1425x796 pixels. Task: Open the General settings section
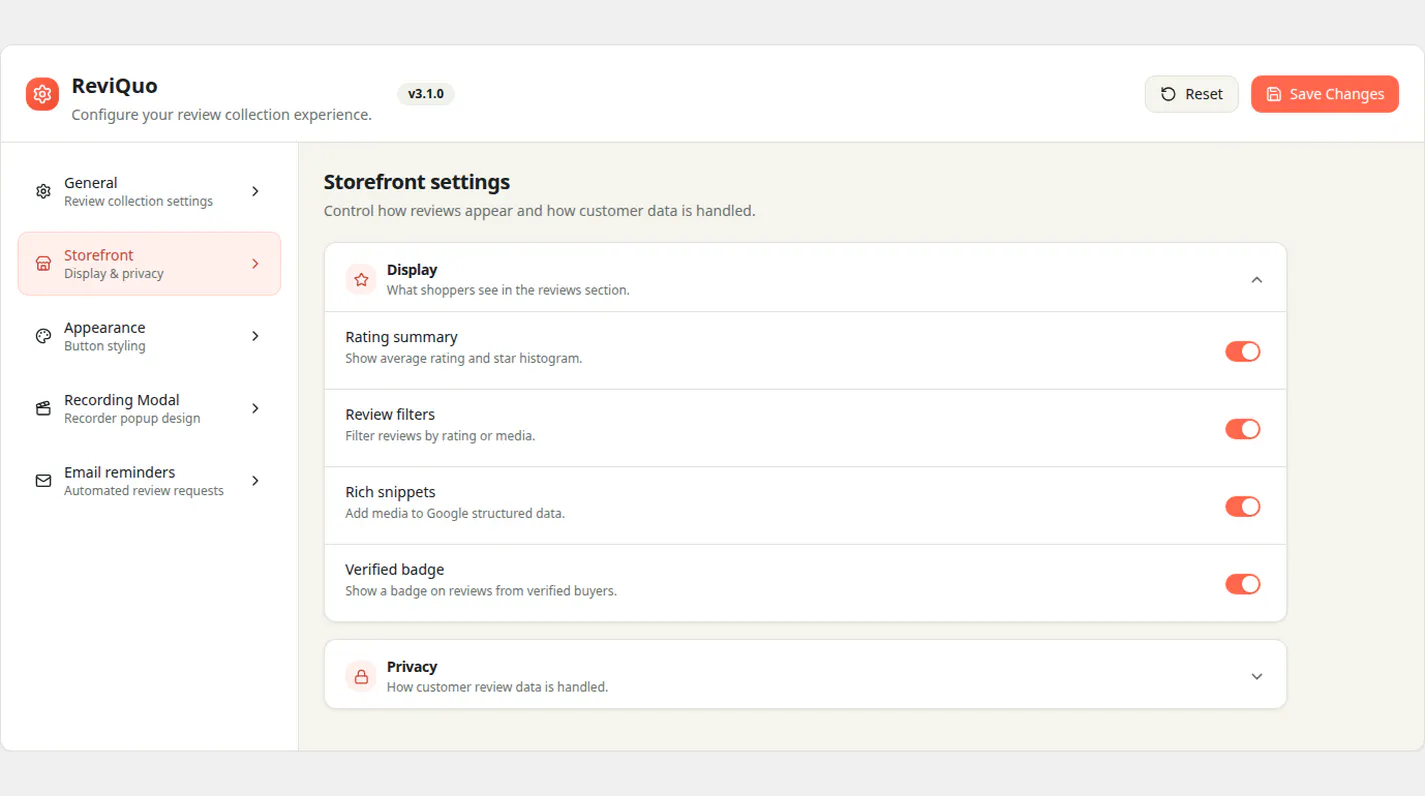click(x=149, y=191)
